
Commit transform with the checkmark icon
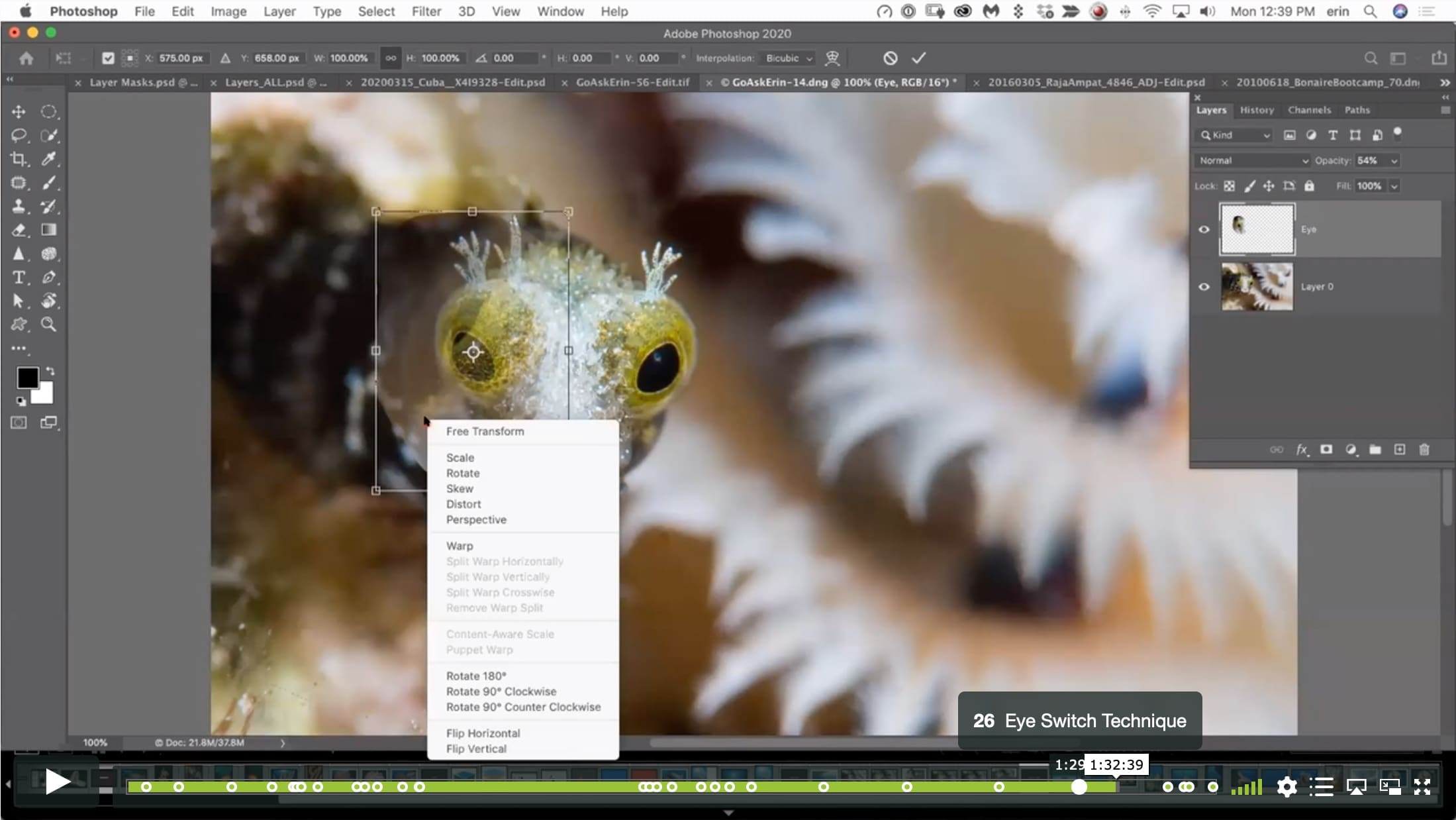tap(918, 58)
